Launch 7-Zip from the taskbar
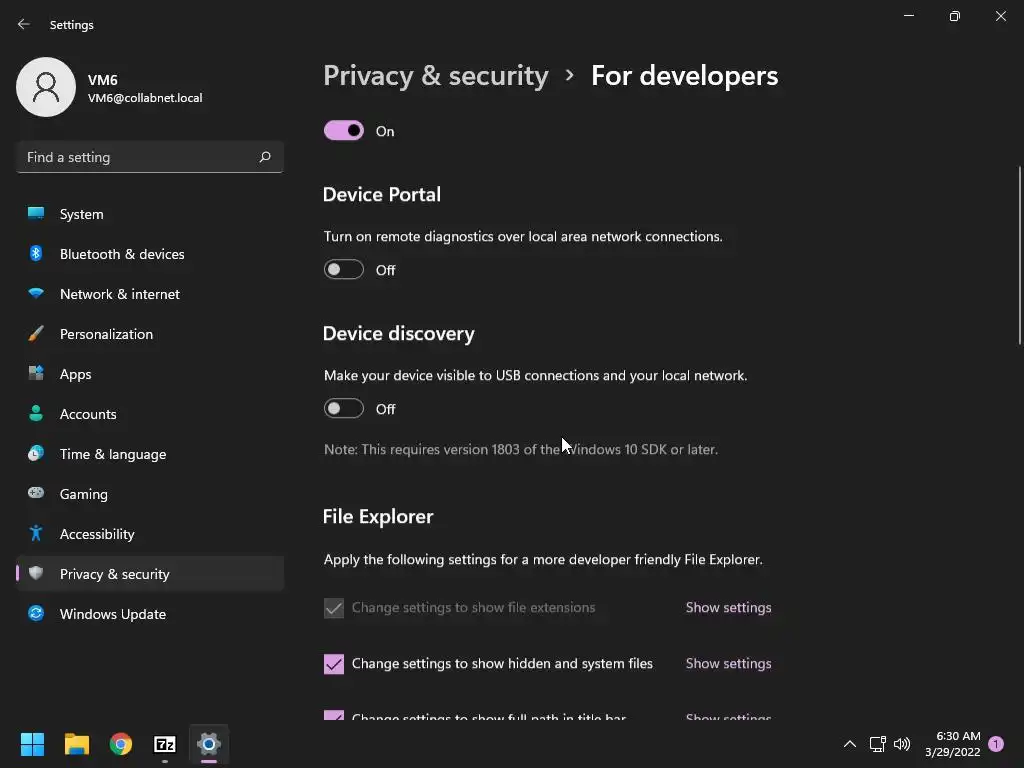1024x768 pixels. [x=164, y=744]
